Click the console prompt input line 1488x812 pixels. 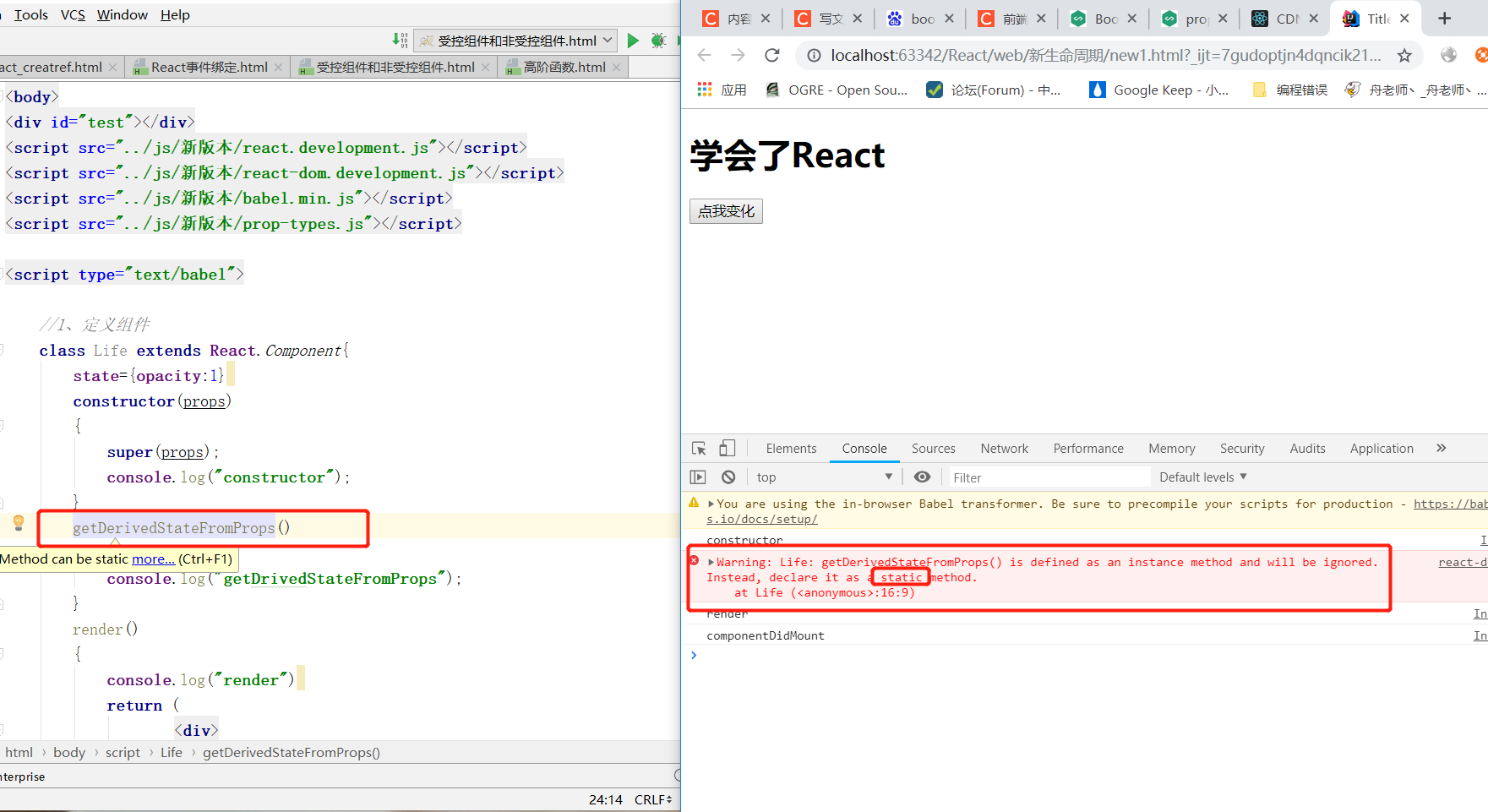1090,656
